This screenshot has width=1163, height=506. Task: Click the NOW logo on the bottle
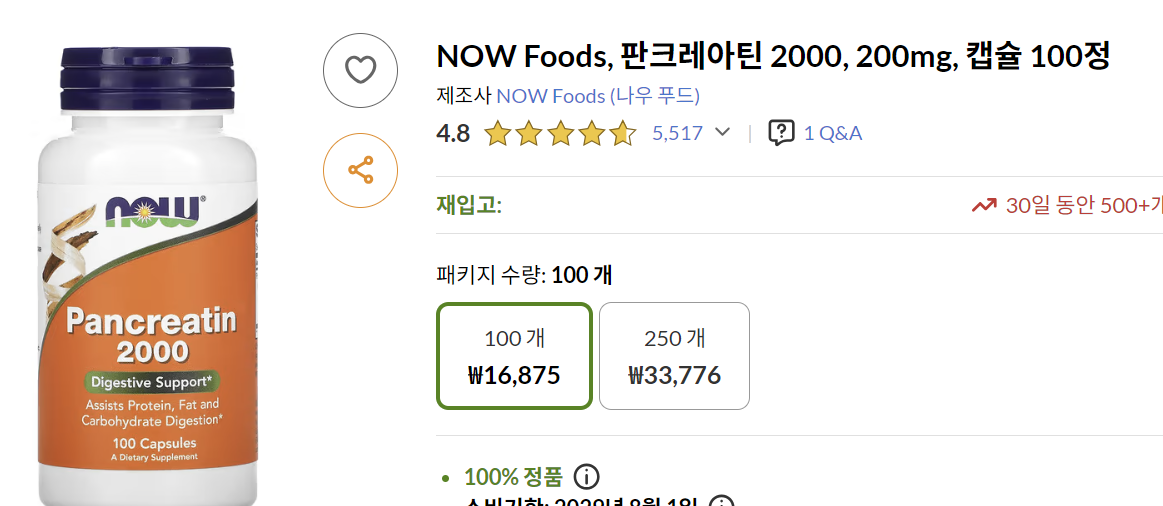153,210
